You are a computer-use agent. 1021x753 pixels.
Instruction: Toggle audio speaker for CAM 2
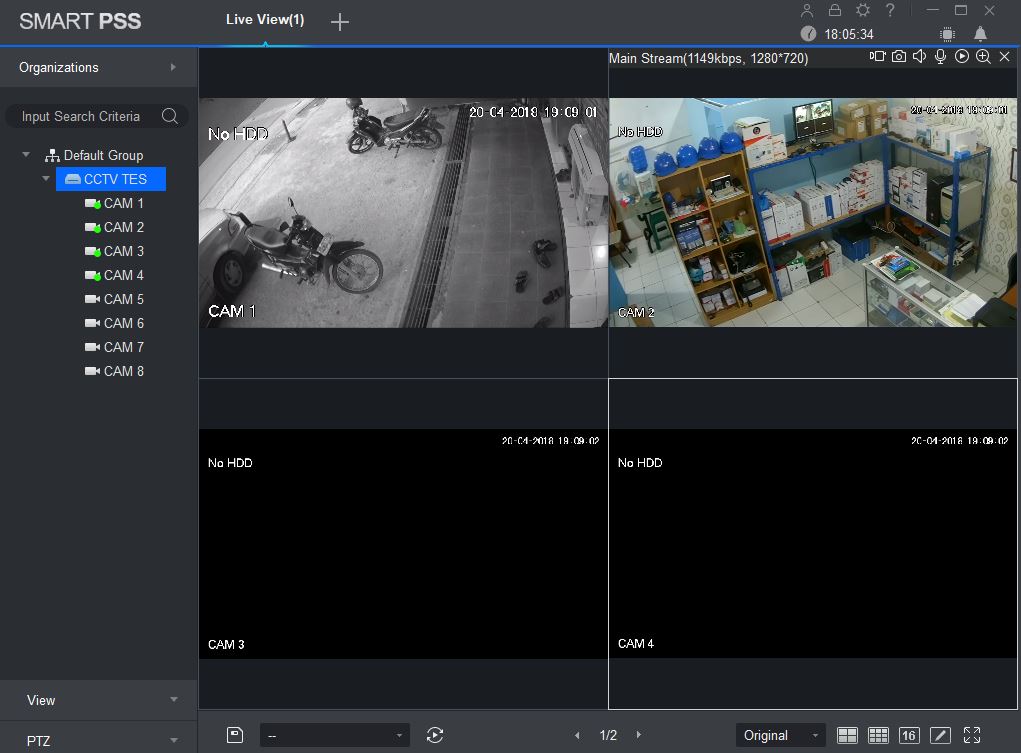point(920,57)
